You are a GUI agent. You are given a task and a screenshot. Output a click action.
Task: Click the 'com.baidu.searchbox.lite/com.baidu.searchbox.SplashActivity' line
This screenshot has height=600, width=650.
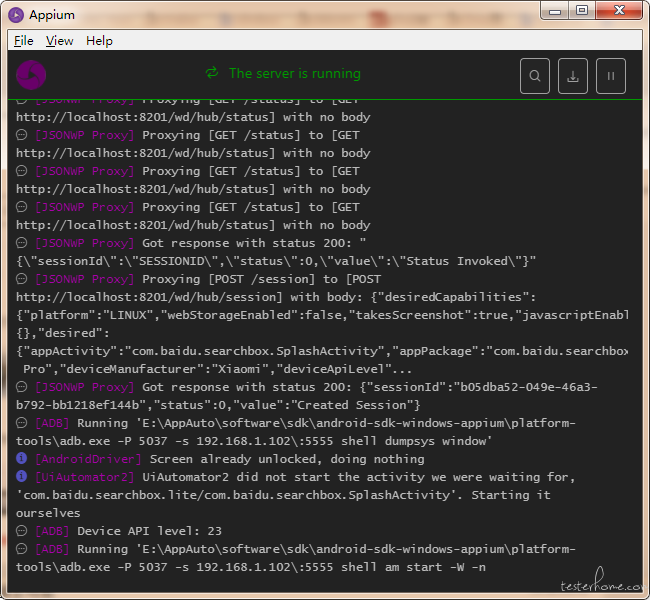pyautogui.click(x=283, y=495)
